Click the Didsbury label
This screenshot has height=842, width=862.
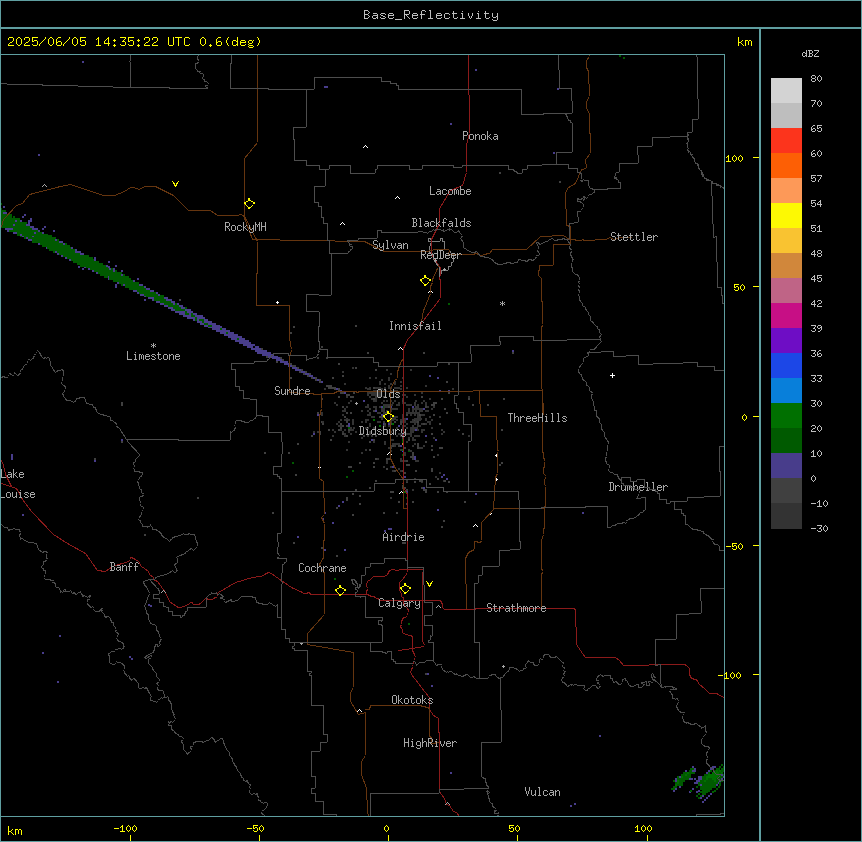tap(383, 431)
